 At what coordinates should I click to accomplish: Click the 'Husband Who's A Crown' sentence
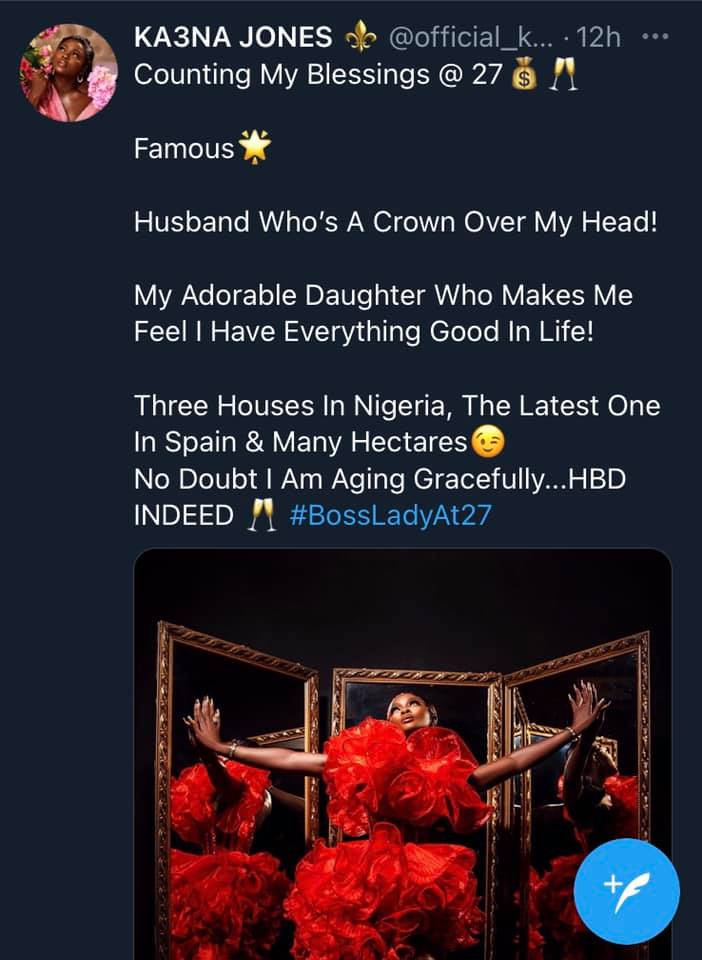click(x=396, y=222)
